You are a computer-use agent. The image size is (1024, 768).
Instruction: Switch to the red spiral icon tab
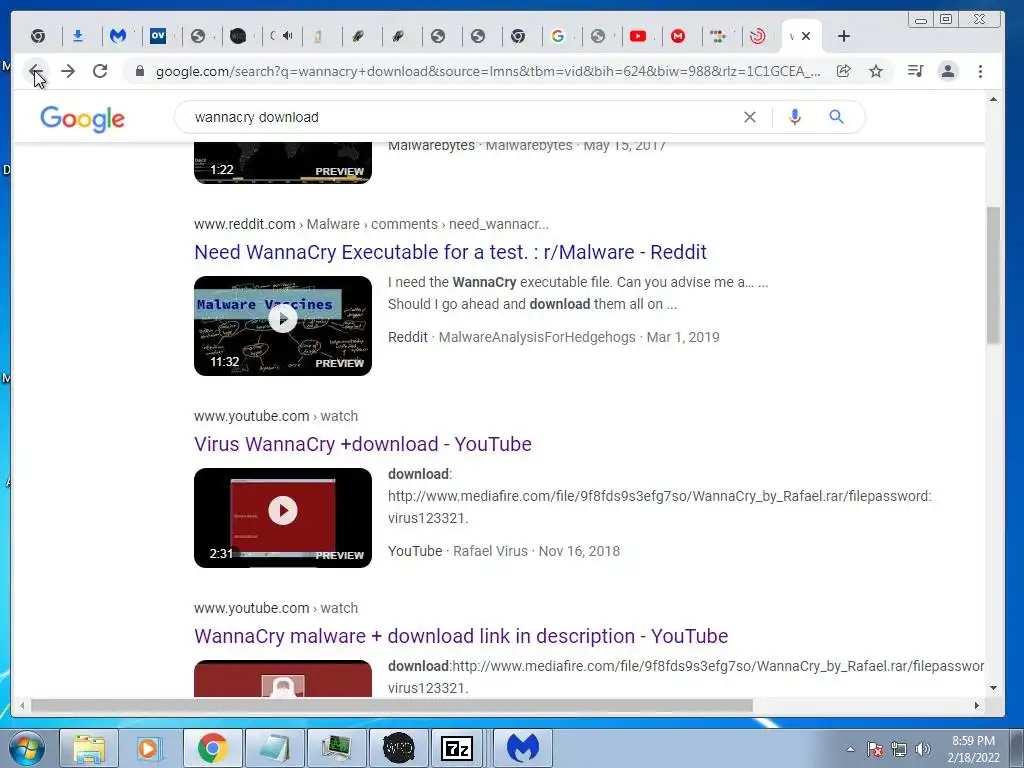tap(758, 36)
